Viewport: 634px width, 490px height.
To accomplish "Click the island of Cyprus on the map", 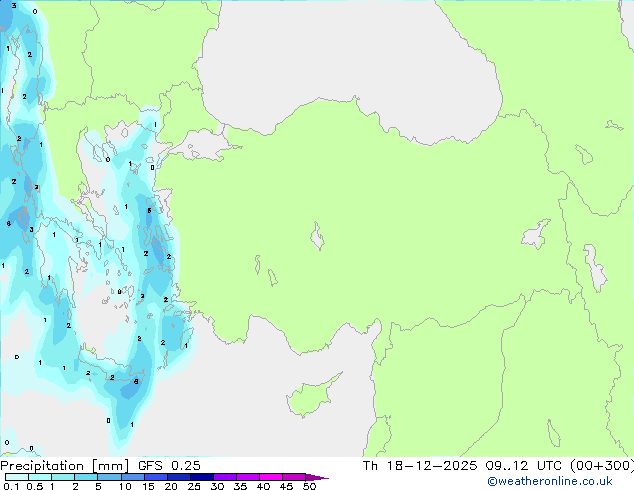I will click(x=311, y=397).
